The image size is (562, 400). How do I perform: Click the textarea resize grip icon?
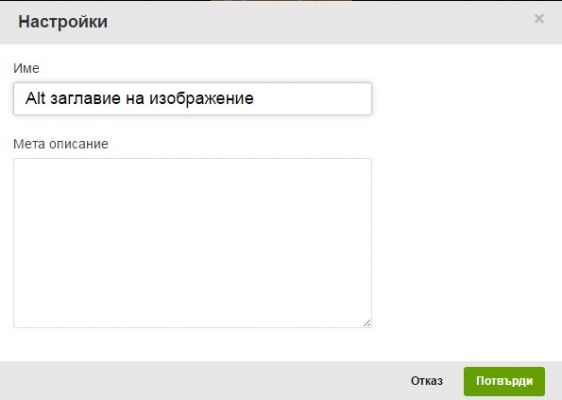pos(367,323)
